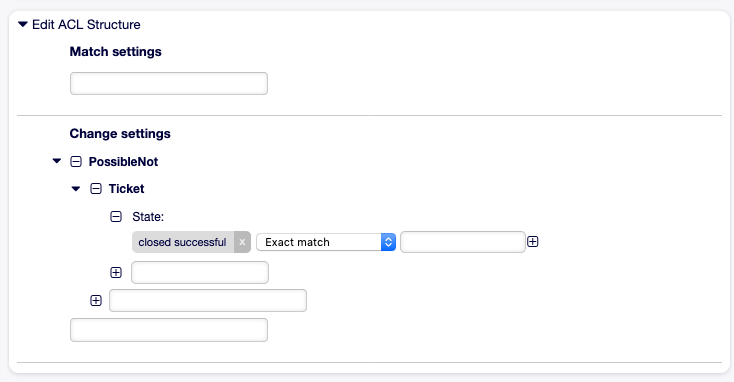
Task: Click the minus icon beside Ticket
Action: (x=96, y=189)
